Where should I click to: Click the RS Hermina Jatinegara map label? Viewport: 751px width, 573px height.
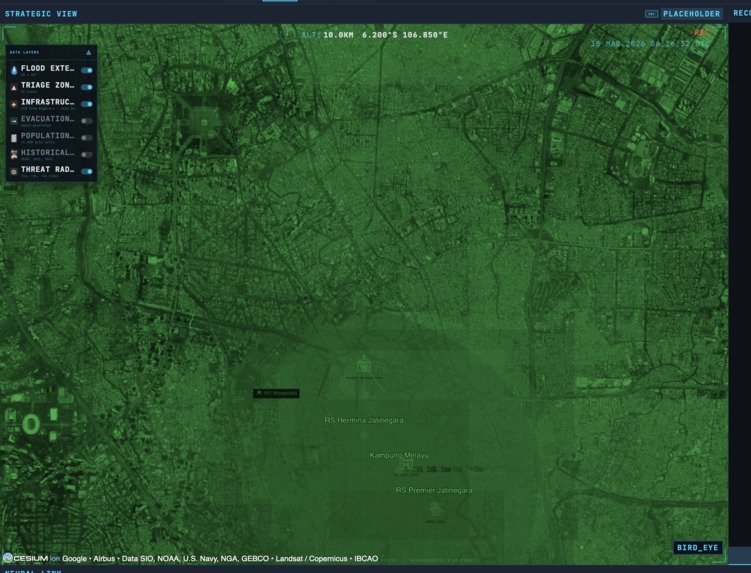[364, 420]
